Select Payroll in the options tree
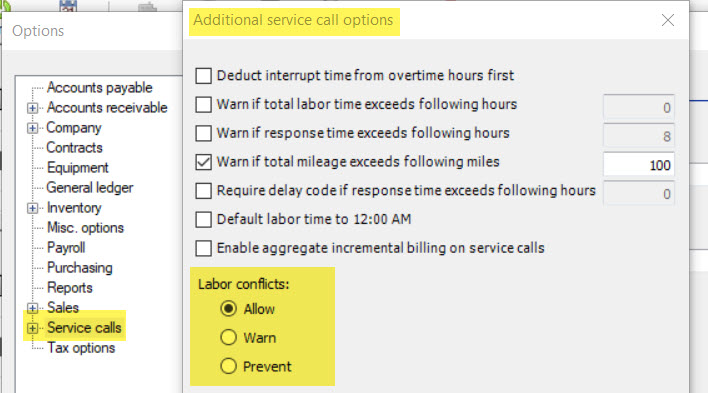 click(66, 248)
